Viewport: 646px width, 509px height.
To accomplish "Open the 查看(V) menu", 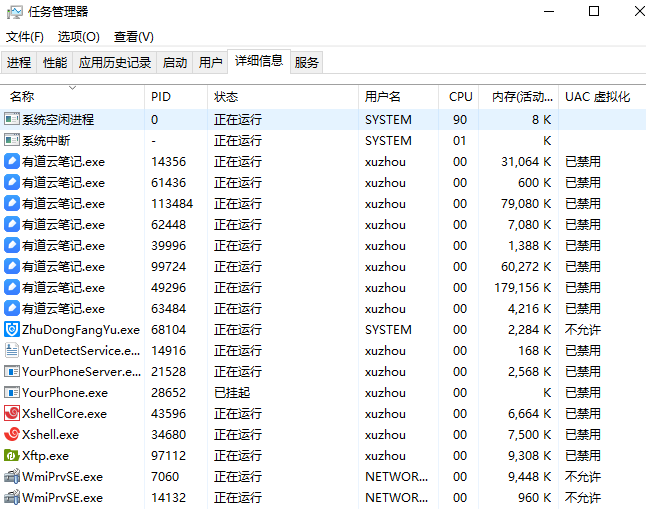I will pos(133,37).
